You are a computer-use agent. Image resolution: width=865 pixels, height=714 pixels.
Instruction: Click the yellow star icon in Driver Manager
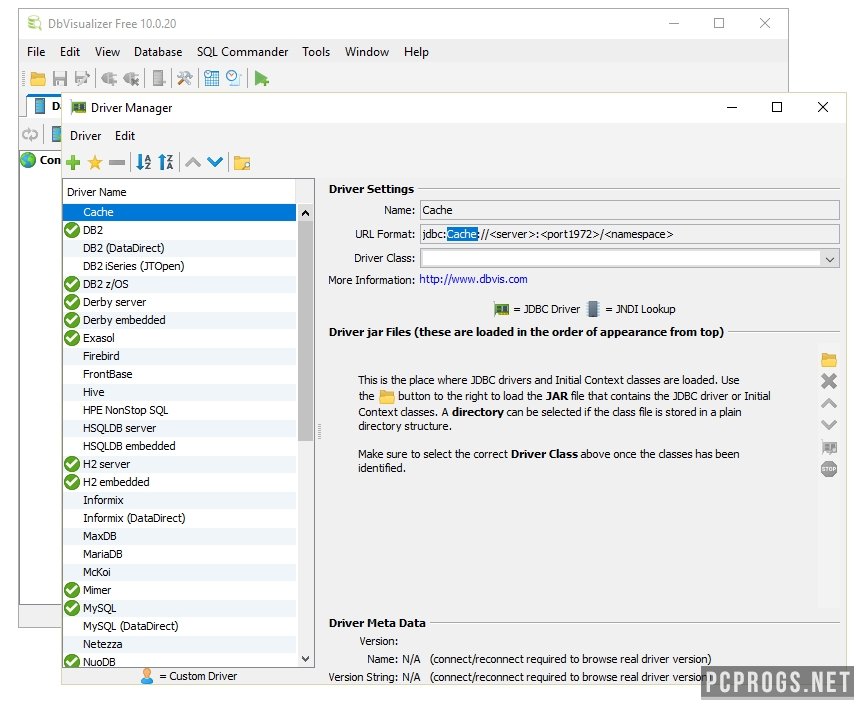click(95, 163)
